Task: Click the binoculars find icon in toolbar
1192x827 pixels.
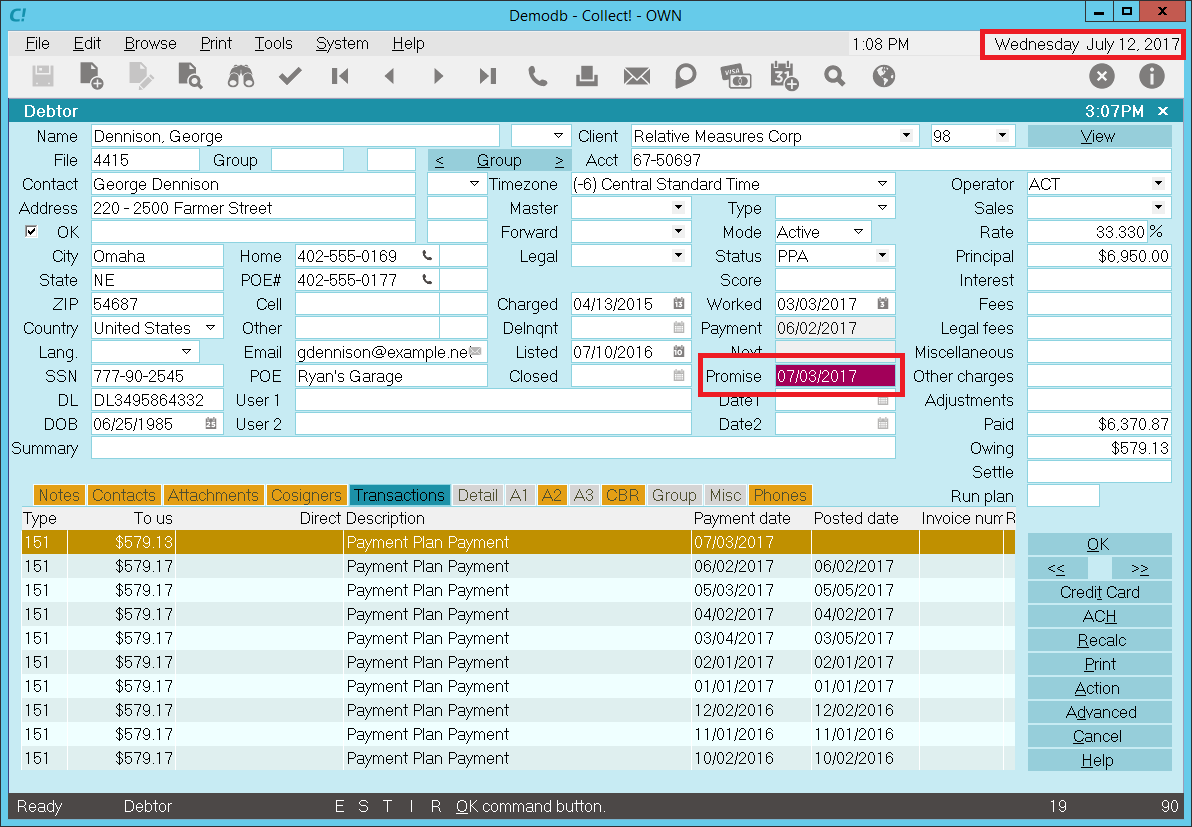Action: 239,76
